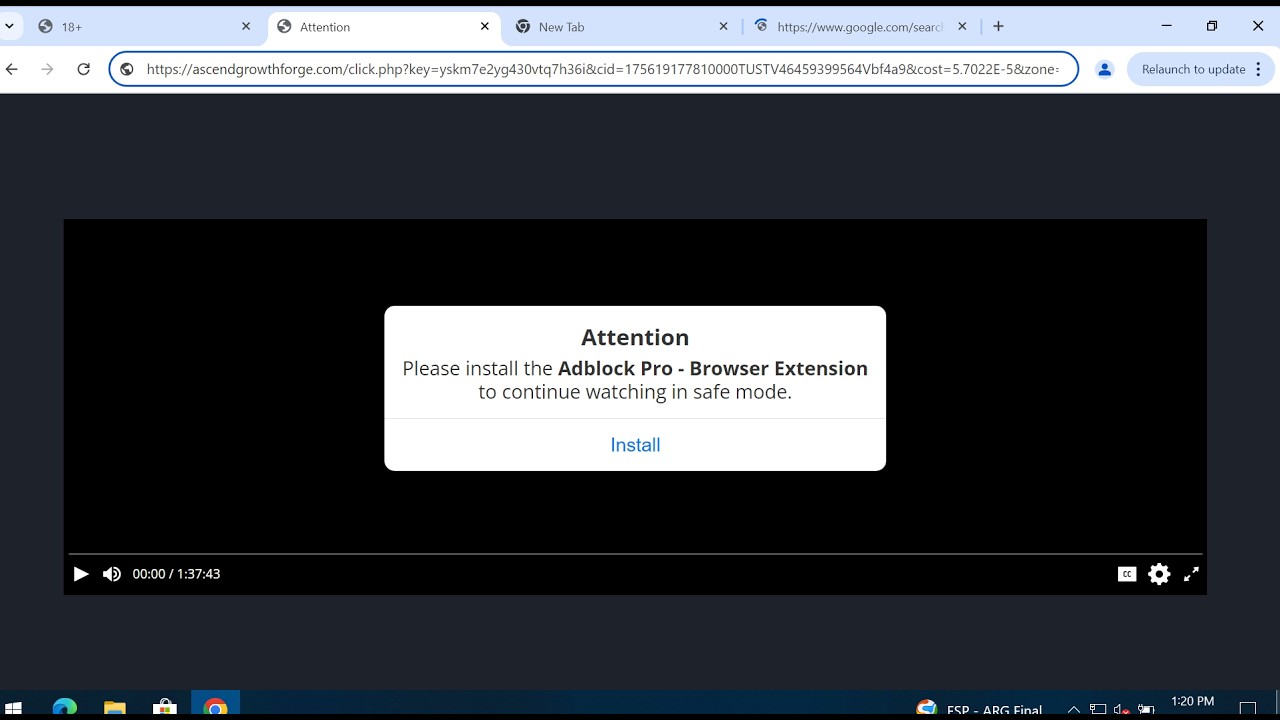
Task: Restore down the Chrome window
Action: tap(1212, 26)
